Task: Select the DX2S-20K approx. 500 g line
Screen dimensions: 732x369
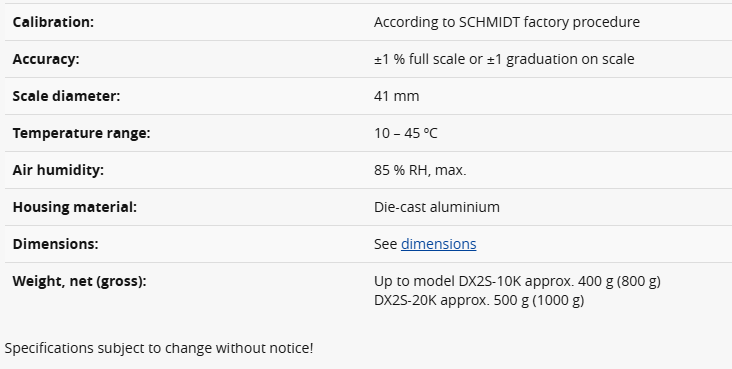Action: pos(479,300)
